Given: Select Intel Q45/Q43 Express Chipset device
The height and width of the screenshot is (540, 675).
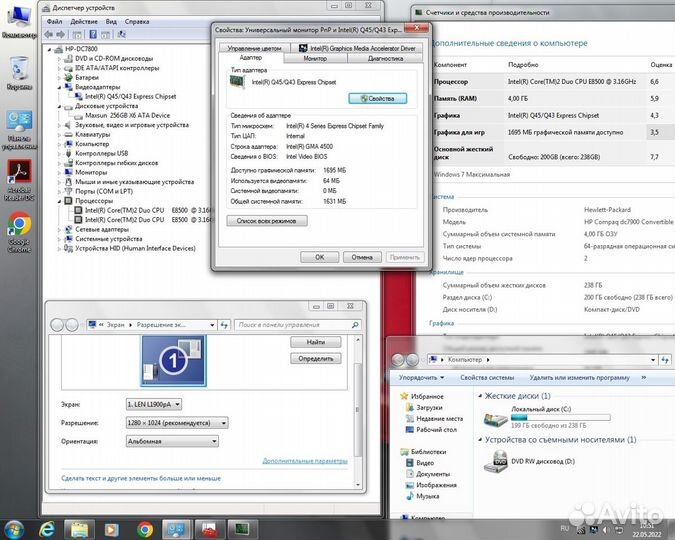Looking at the screenshot, I should pos(130,96).
